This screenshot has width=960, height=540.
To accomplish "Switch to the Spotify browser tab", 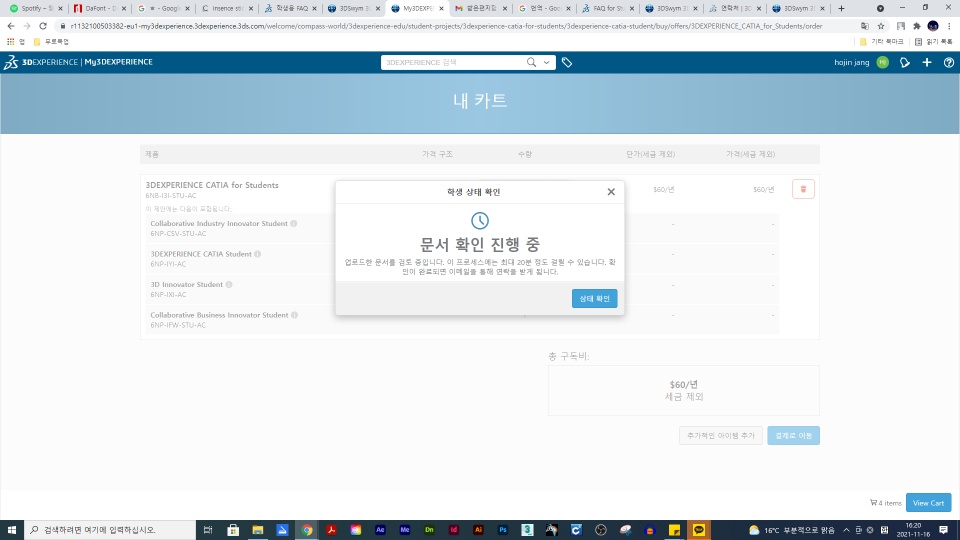I will point(36,9).
